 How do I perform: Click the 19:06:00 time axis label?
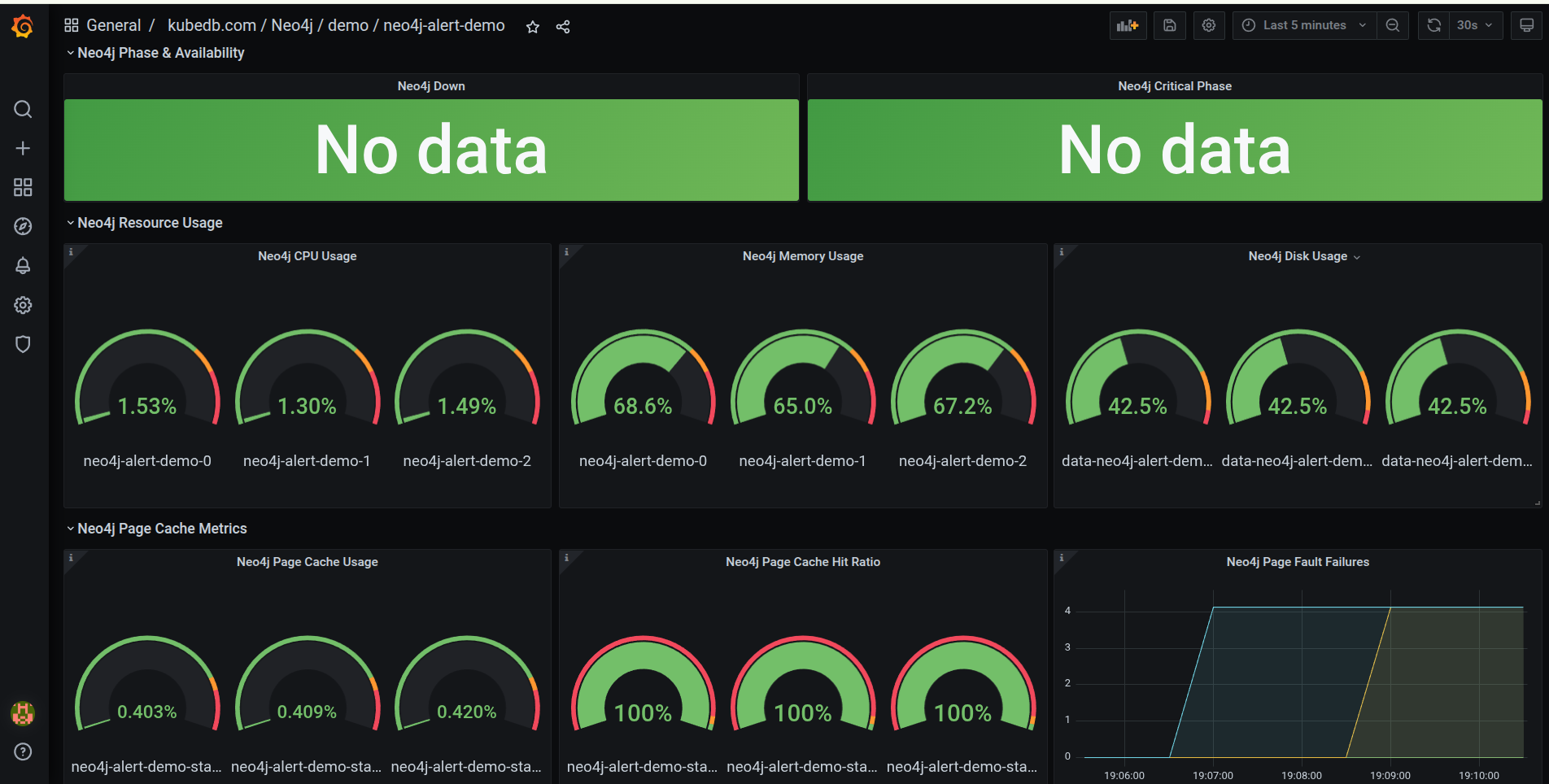click(x=1124, y=776)
